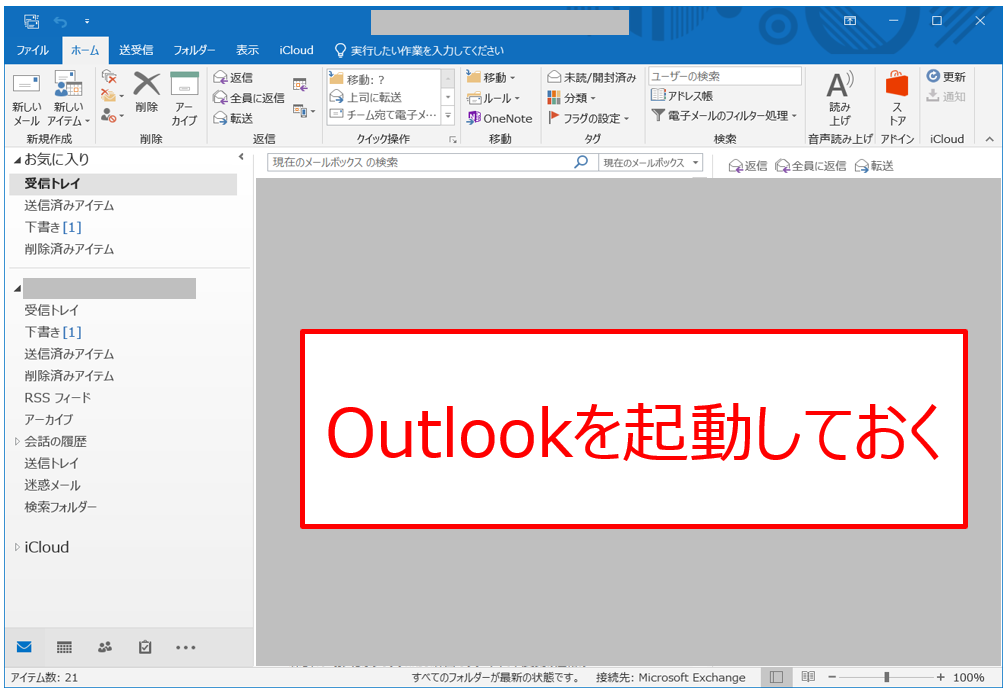
Task: Open quick access toolbar customize arrow
Action: [87, 22]
